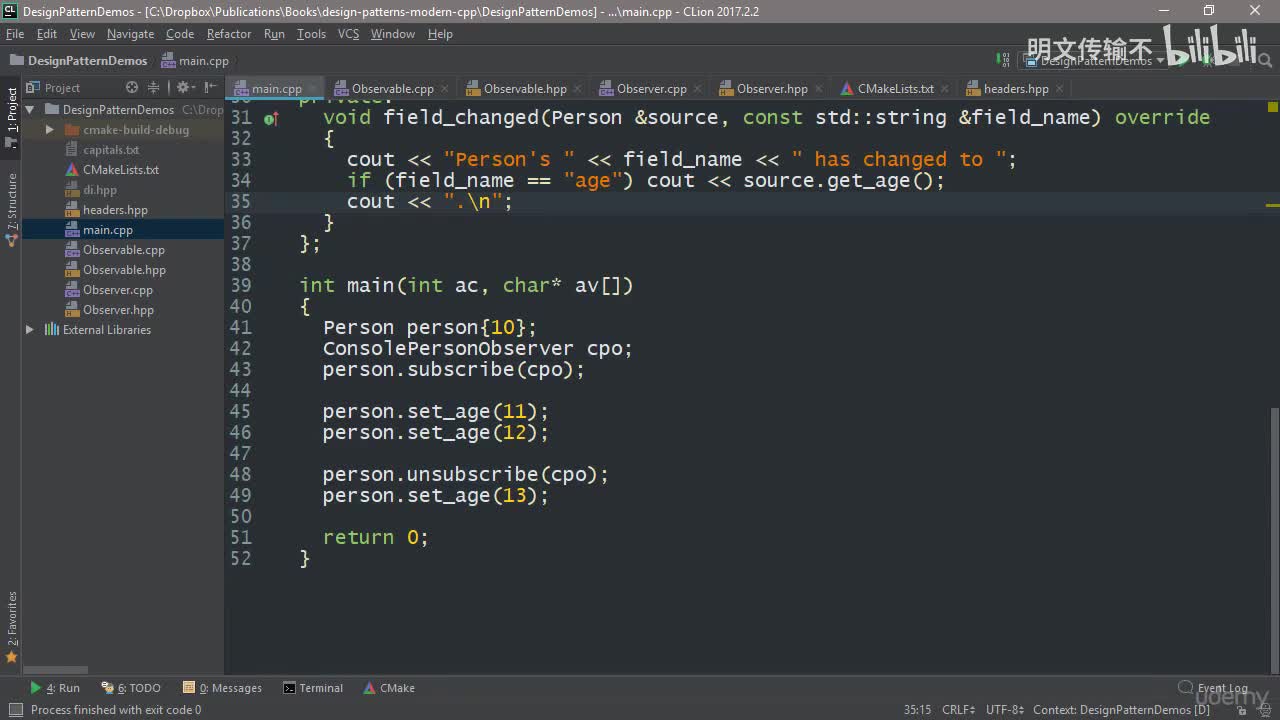Open the Run tool window
This screenshot has width=1280, height=720.
[x=55, y=688]
